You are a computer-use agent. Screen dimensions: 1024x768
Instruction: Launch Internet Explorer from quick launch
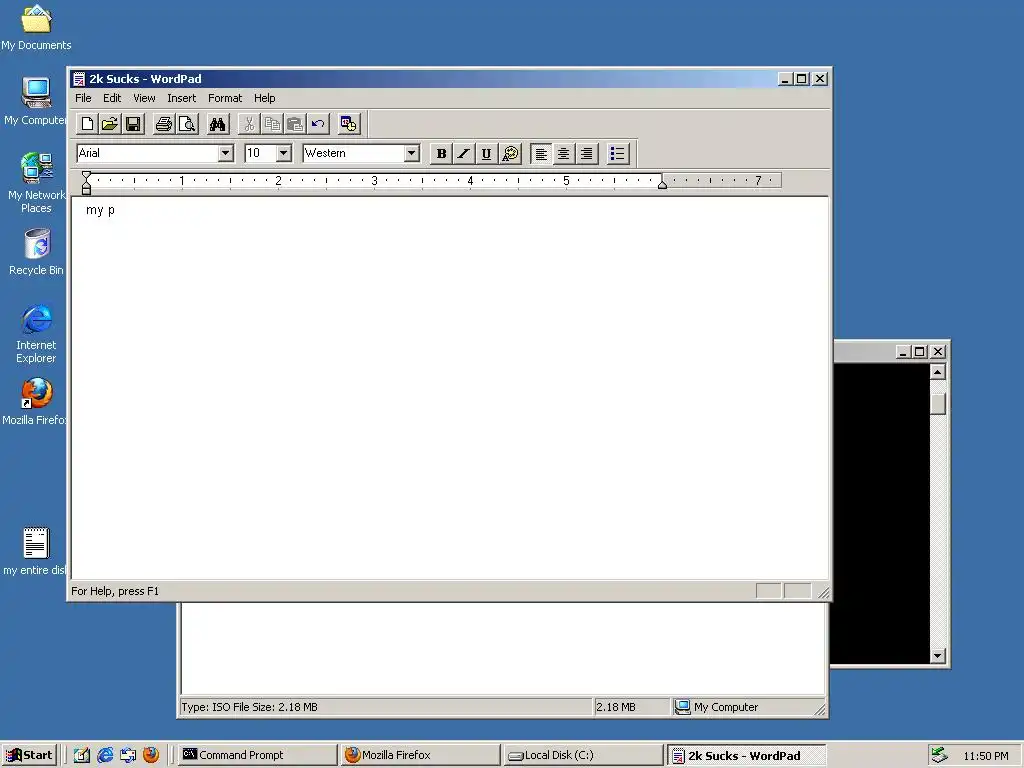point(105,755)
